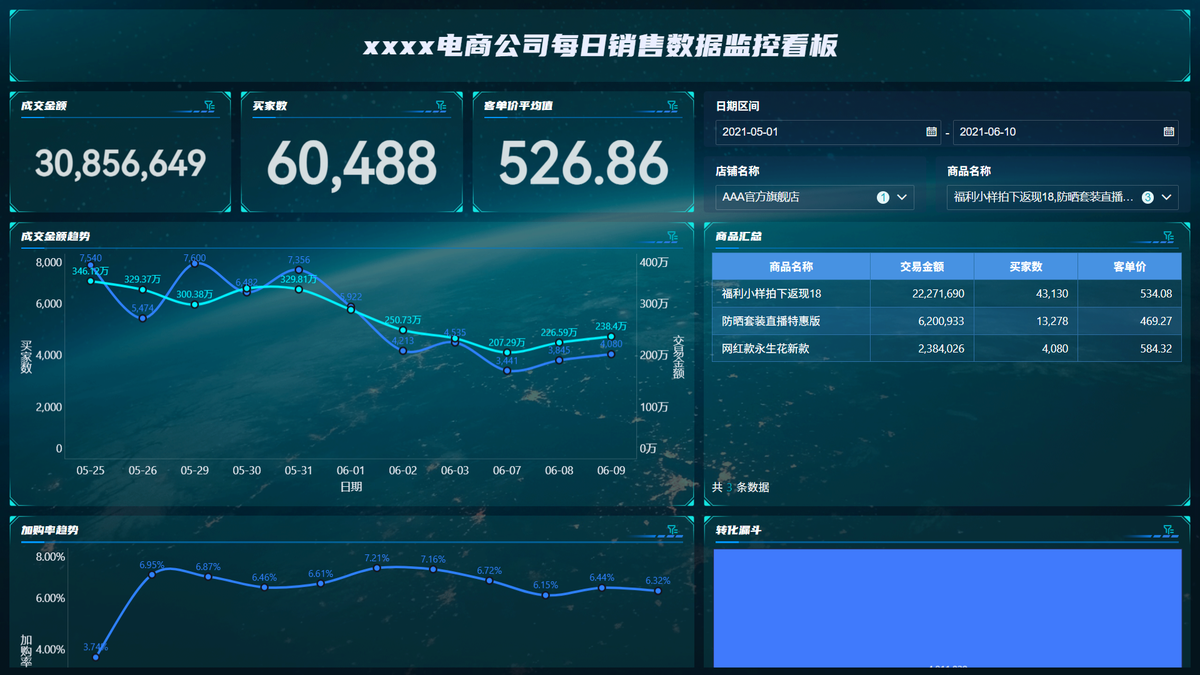
Task: Click the filter icon on 客单价平均值 card
Action: tap(673, 105)
